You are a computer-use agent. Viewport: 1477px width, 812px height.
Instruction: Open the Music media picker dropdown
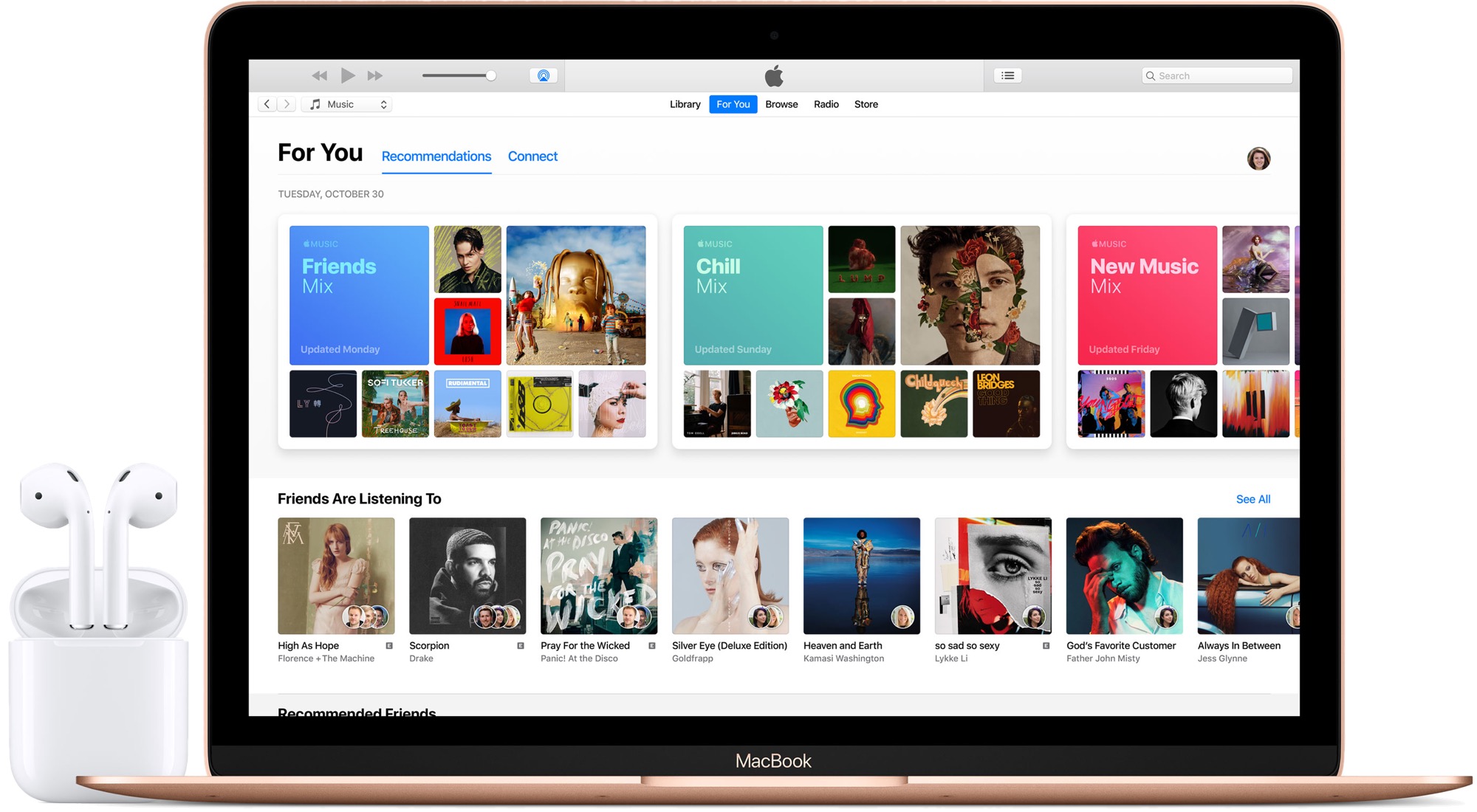[347, 104]
